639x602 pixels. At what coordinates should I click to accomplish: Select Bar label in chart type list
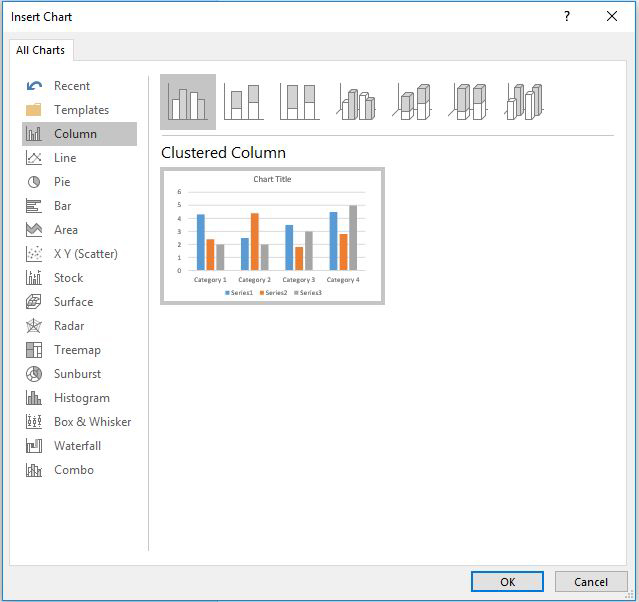[x=63, y=206]
